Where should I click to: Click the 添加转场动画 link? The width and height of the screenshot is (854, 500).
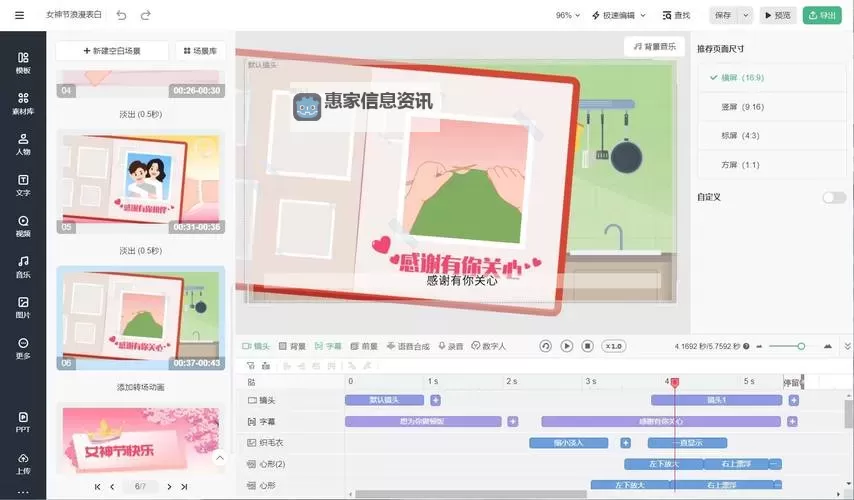coord(141,387)
